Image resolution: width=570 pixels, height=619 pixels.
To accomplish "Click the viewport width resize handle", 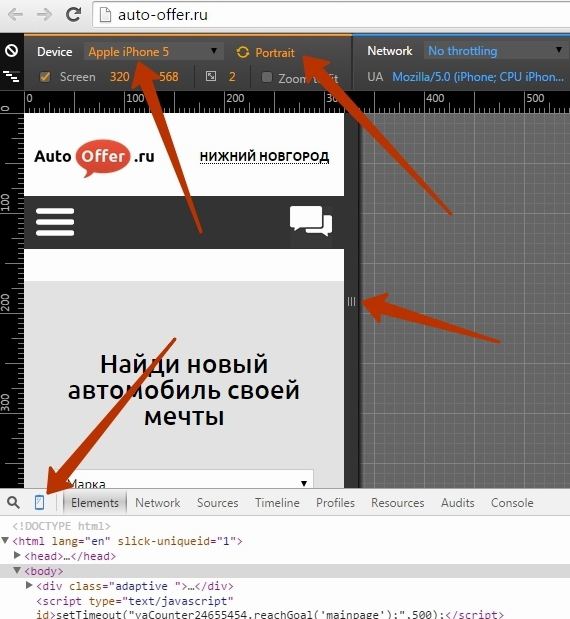I will [351, 302].
